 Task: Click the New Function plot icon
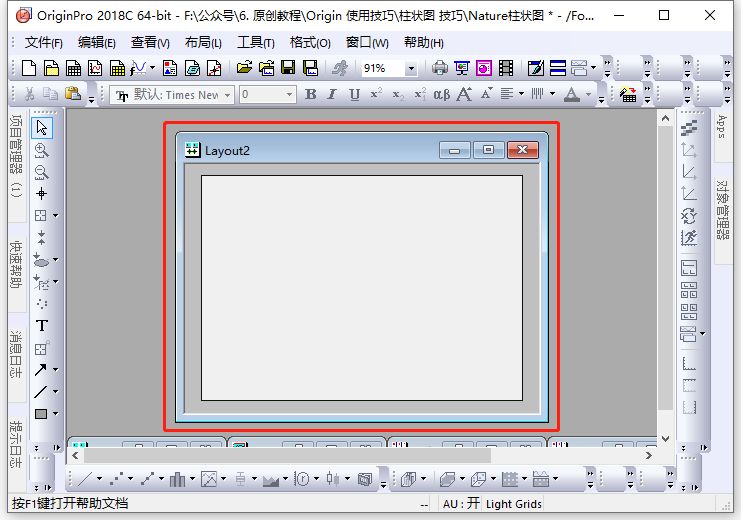138,69
